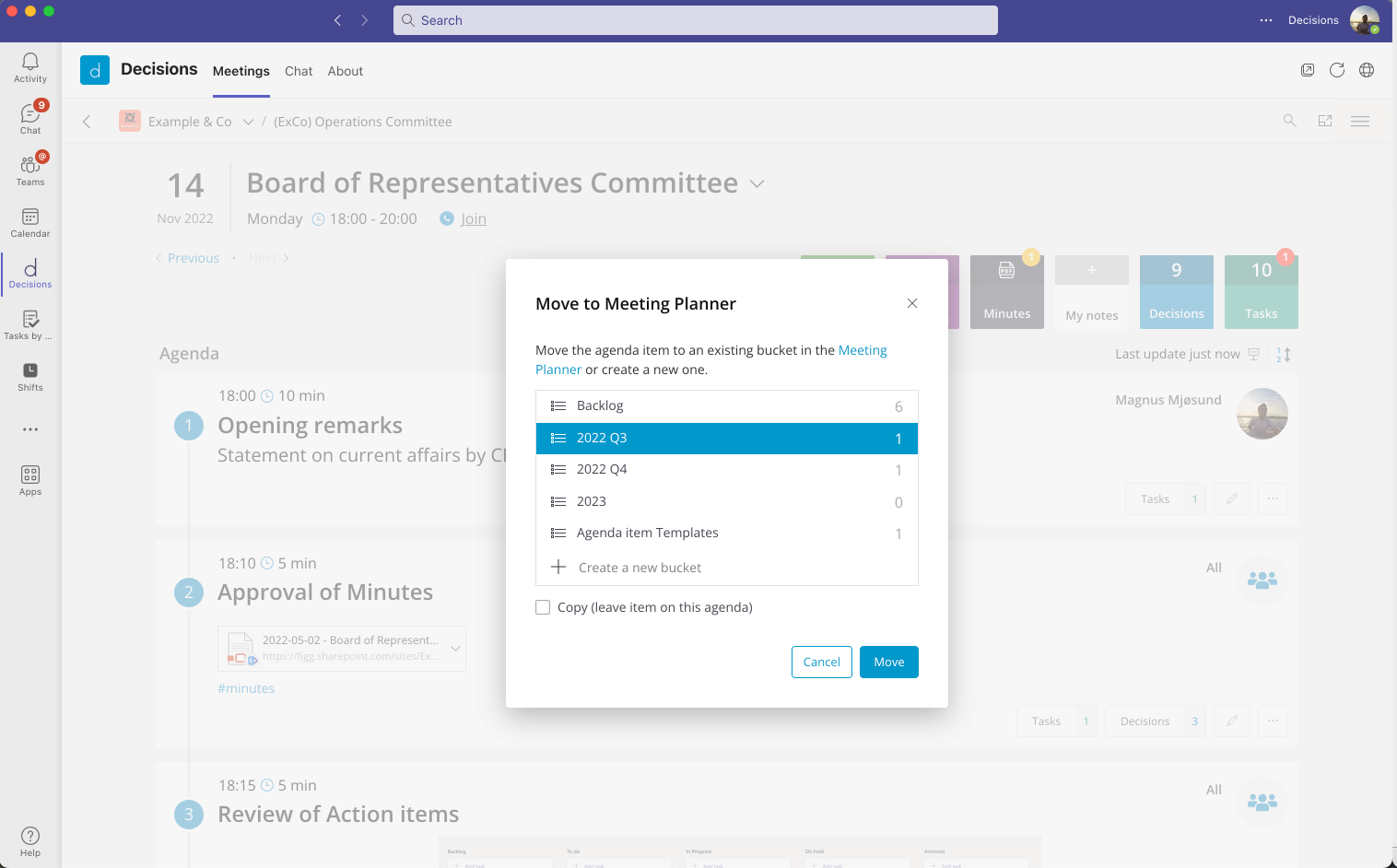Open the Tasks tile showing 10
The width and height of the screenshot is (1397, 868).
click(1262, 292)
